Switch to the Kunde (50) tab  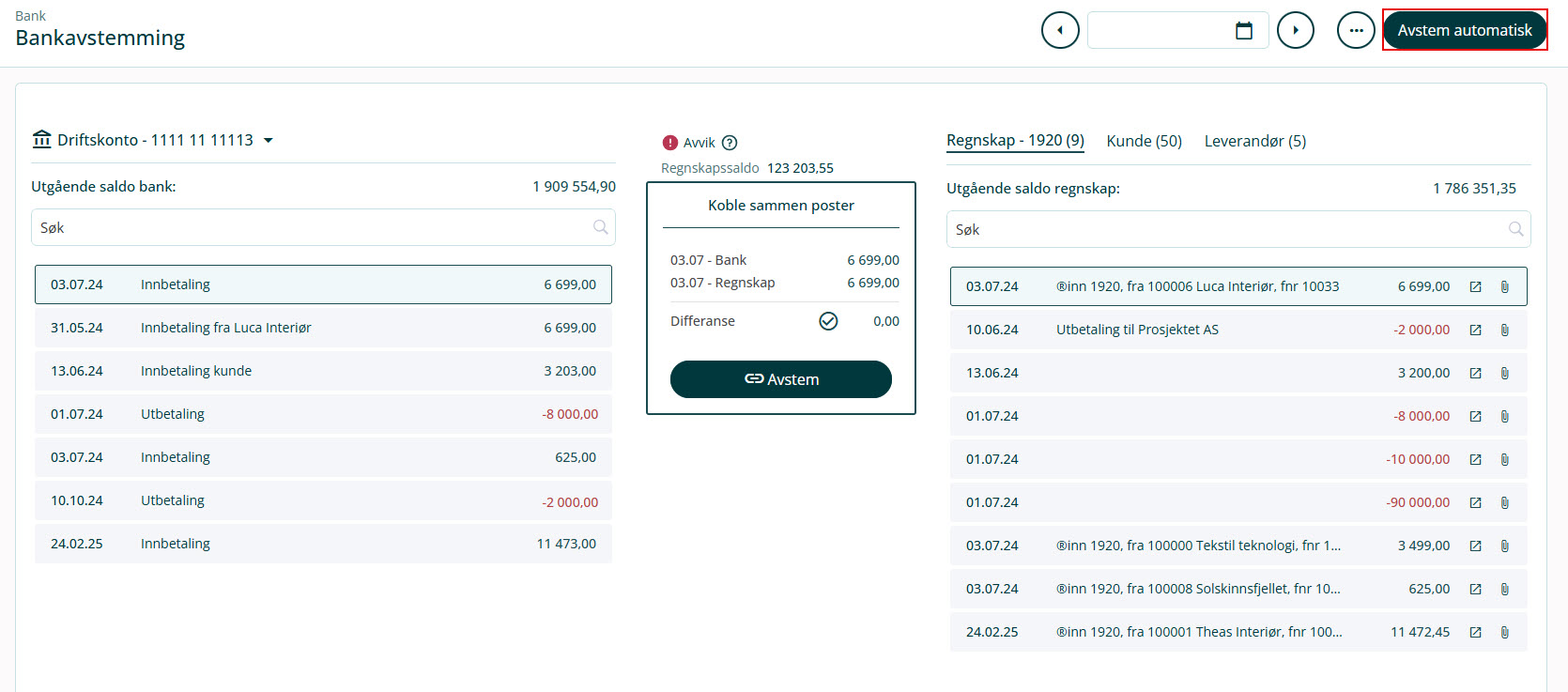pyautogui.click(x=1144, y=141)
